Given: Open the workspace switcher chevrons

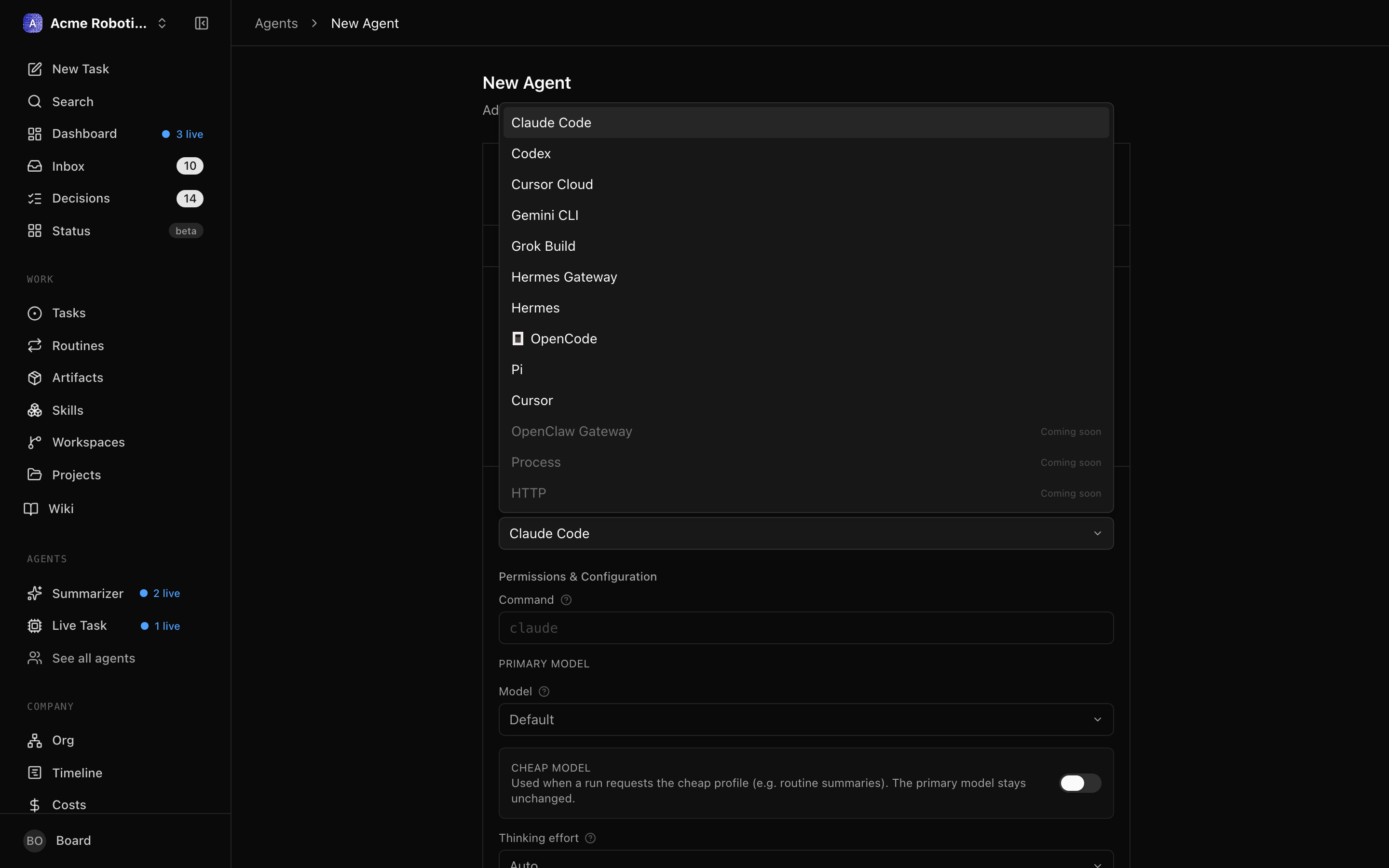Looking at the screenshot, I should click(162, 23).
